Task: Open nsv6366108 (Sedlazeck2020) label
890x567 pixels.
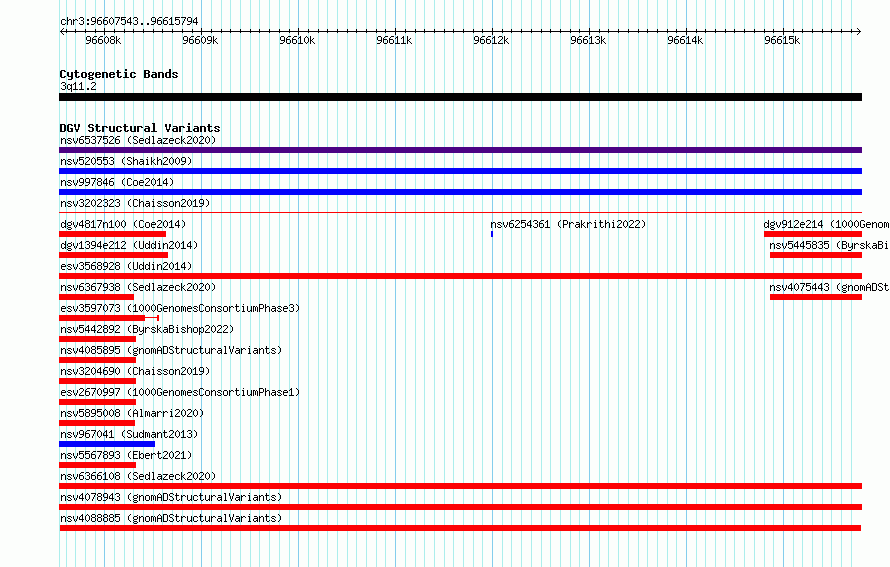Action: (138, 476)
